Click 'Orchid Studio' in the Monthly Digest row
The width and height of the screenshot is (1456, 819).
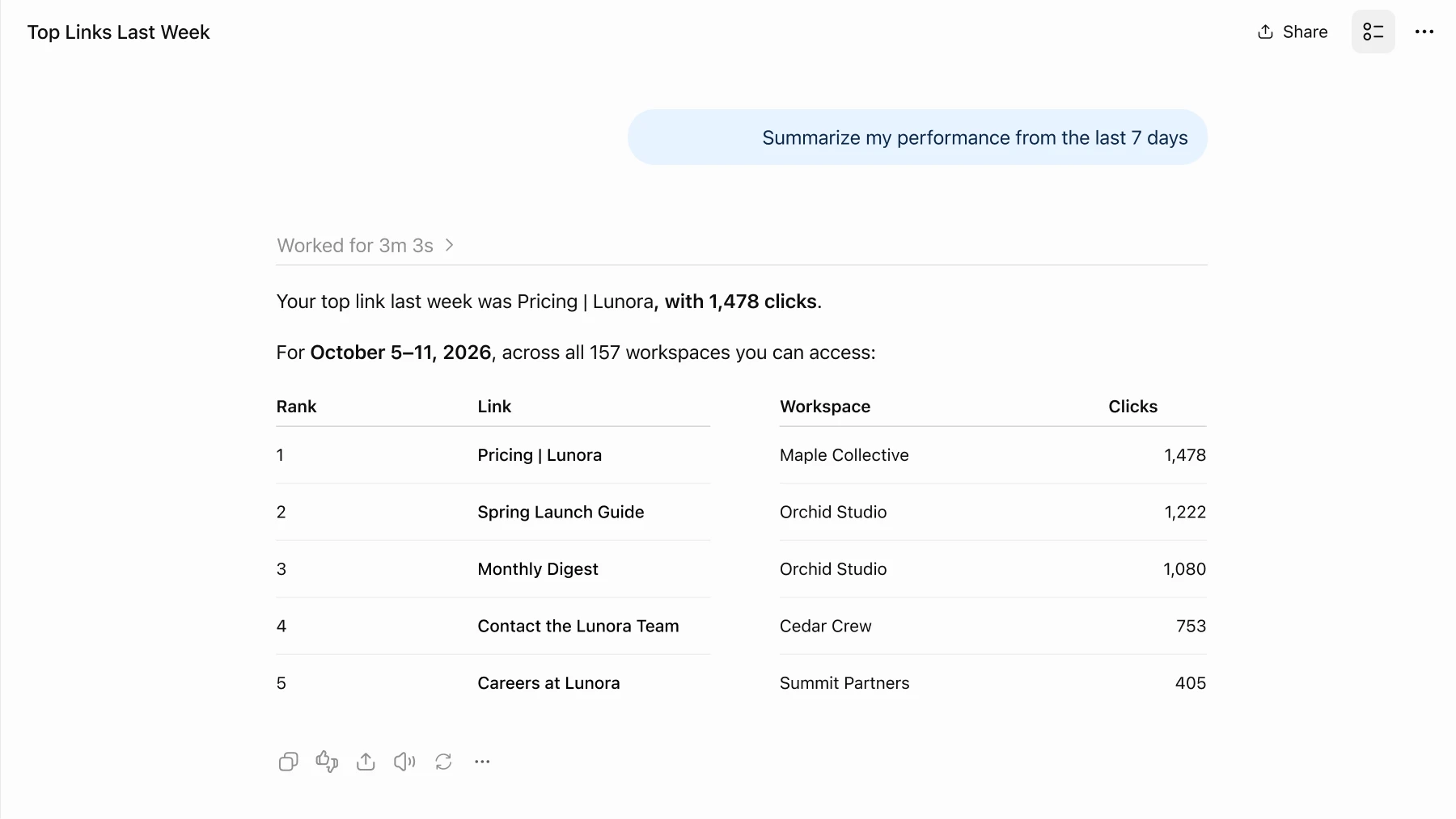point(833,569)
